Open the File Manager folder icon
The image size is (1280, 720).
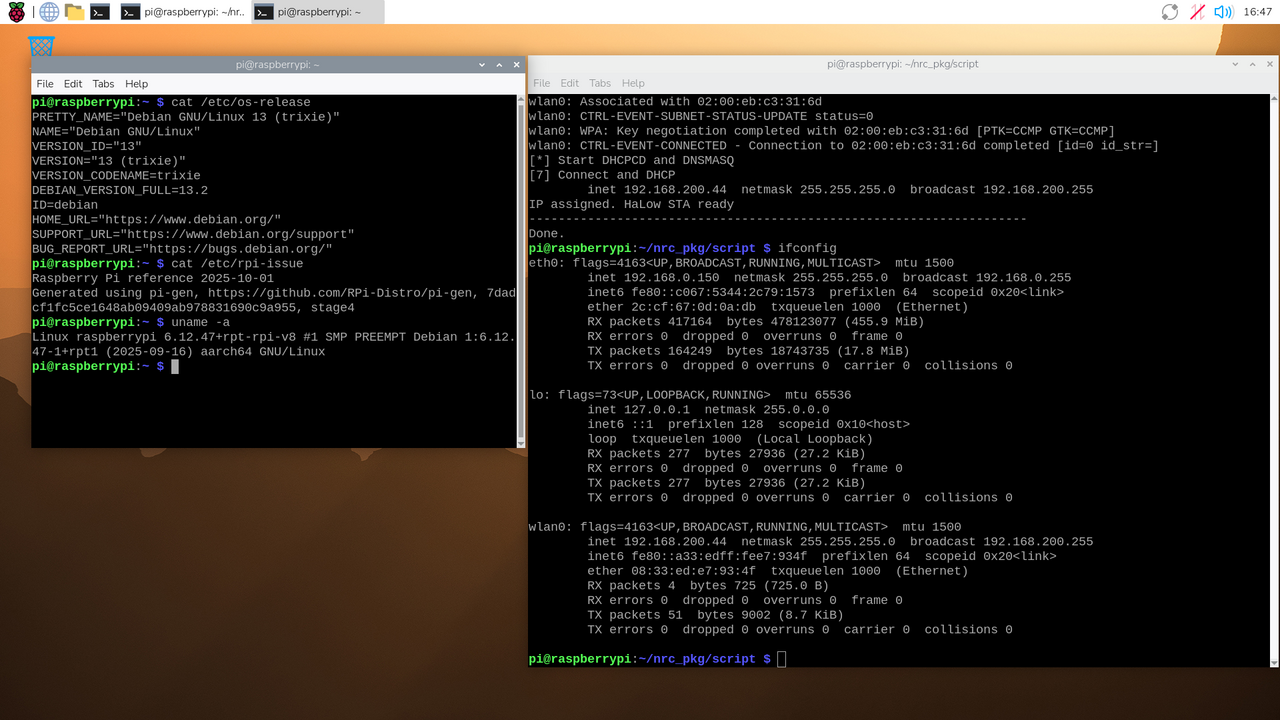pos(74,12)
